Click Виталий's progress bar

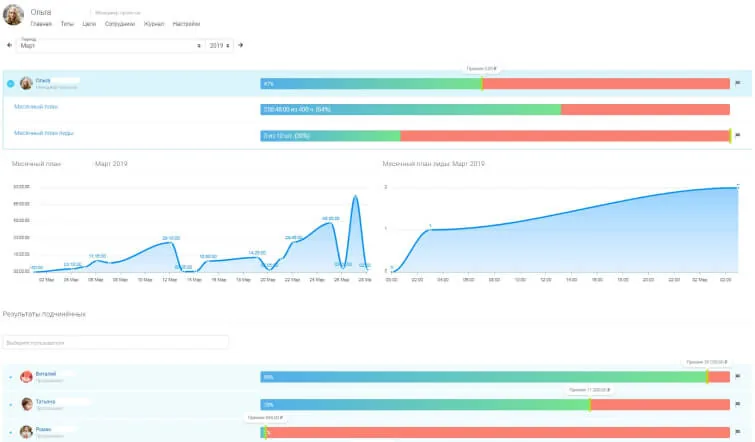[x=495, y=377]
